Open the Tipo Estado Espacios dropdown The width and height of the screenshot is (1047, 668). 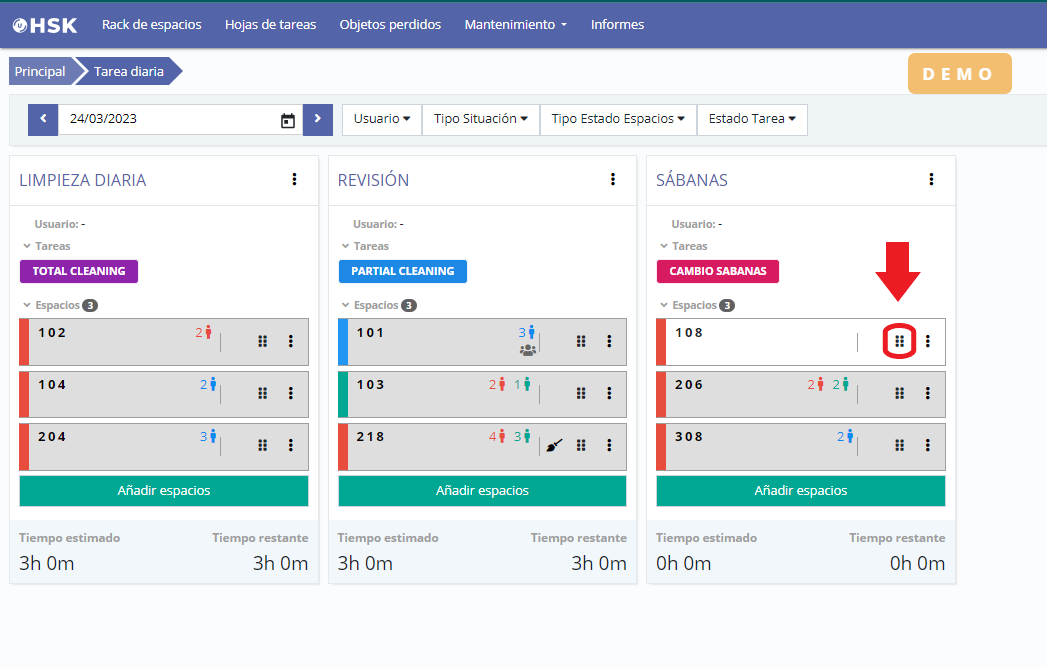(x=617, y=119)
